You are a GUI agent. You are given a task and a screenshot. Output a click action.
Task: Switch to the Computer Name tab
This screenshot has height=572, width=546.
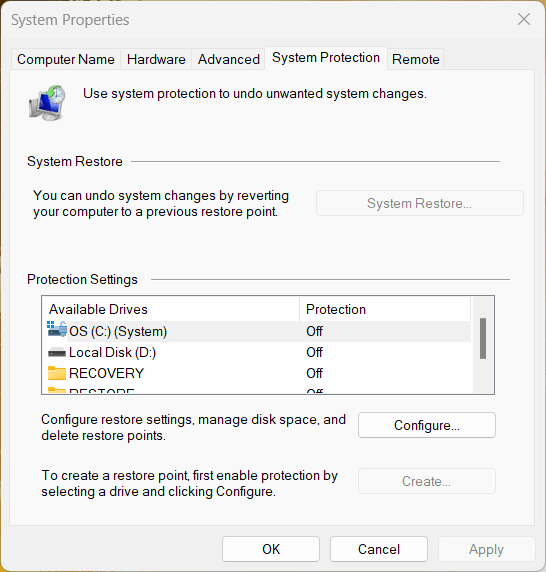[66, 59]
